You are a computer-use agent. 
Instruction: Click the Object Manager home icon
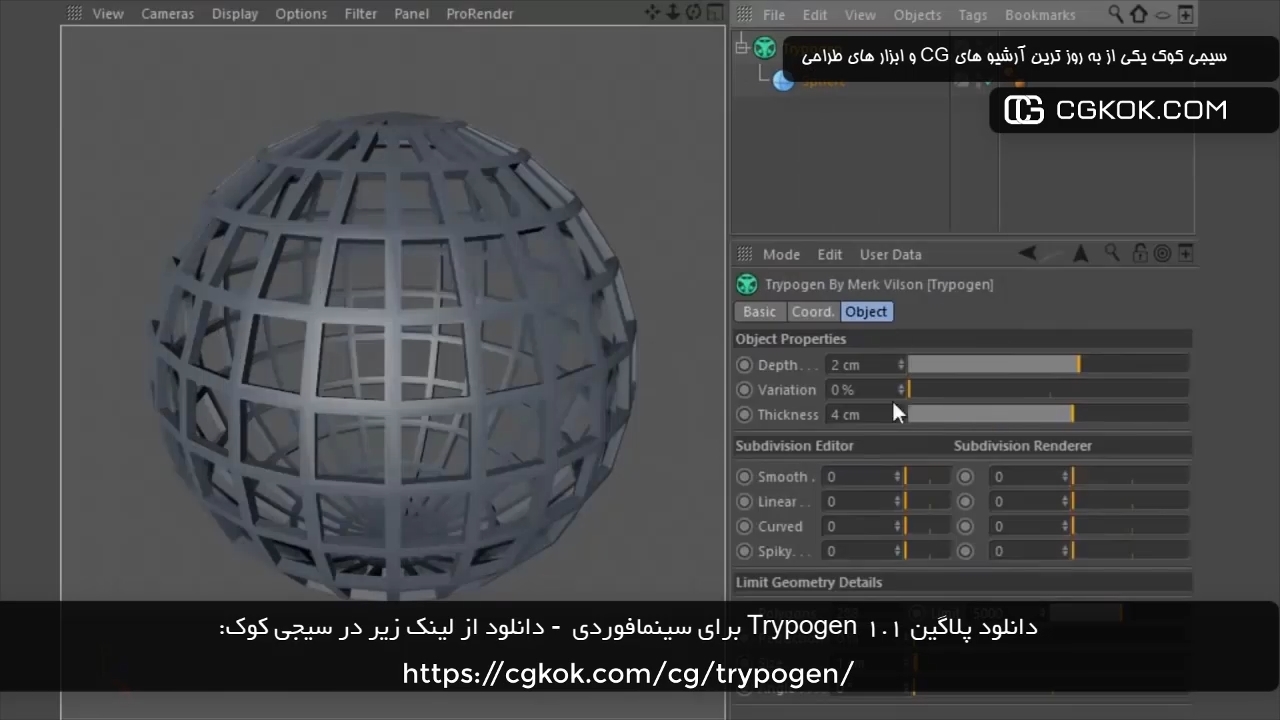click(x=1139, y=15)
